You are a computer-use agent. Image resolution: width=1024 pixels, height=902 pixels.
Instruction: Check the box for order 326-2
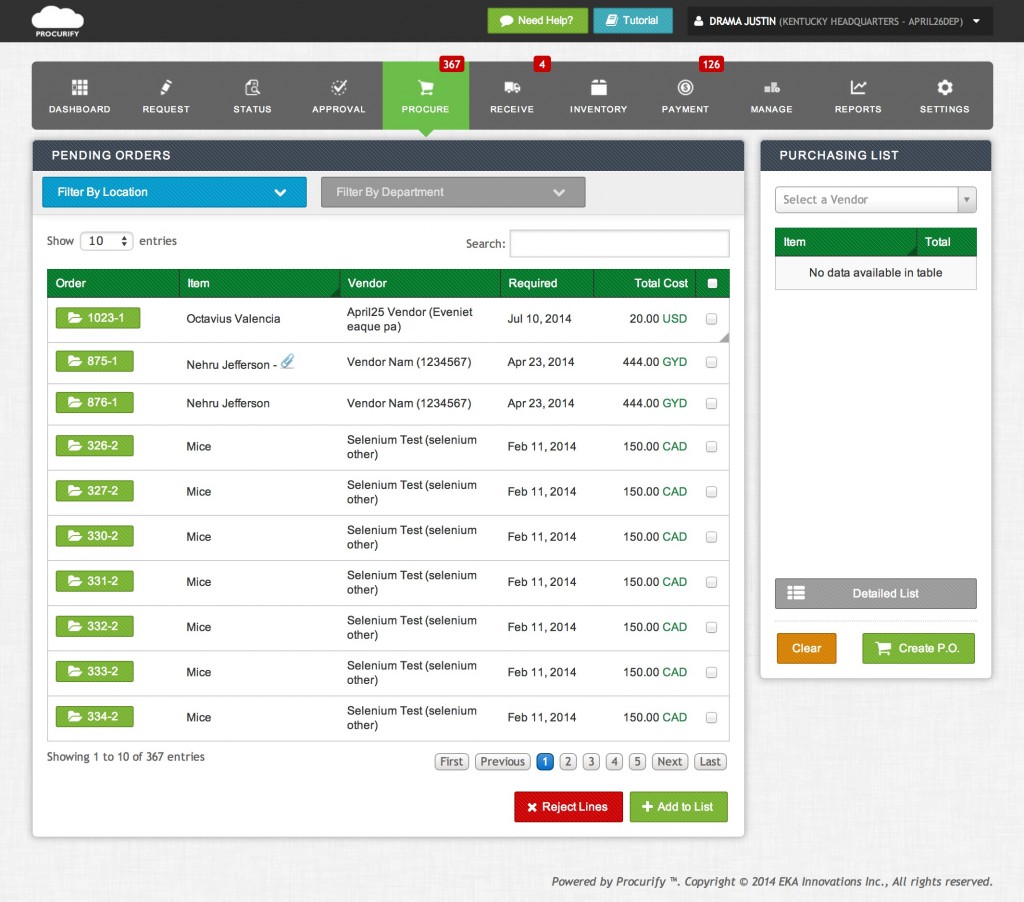tap(712, 447)
